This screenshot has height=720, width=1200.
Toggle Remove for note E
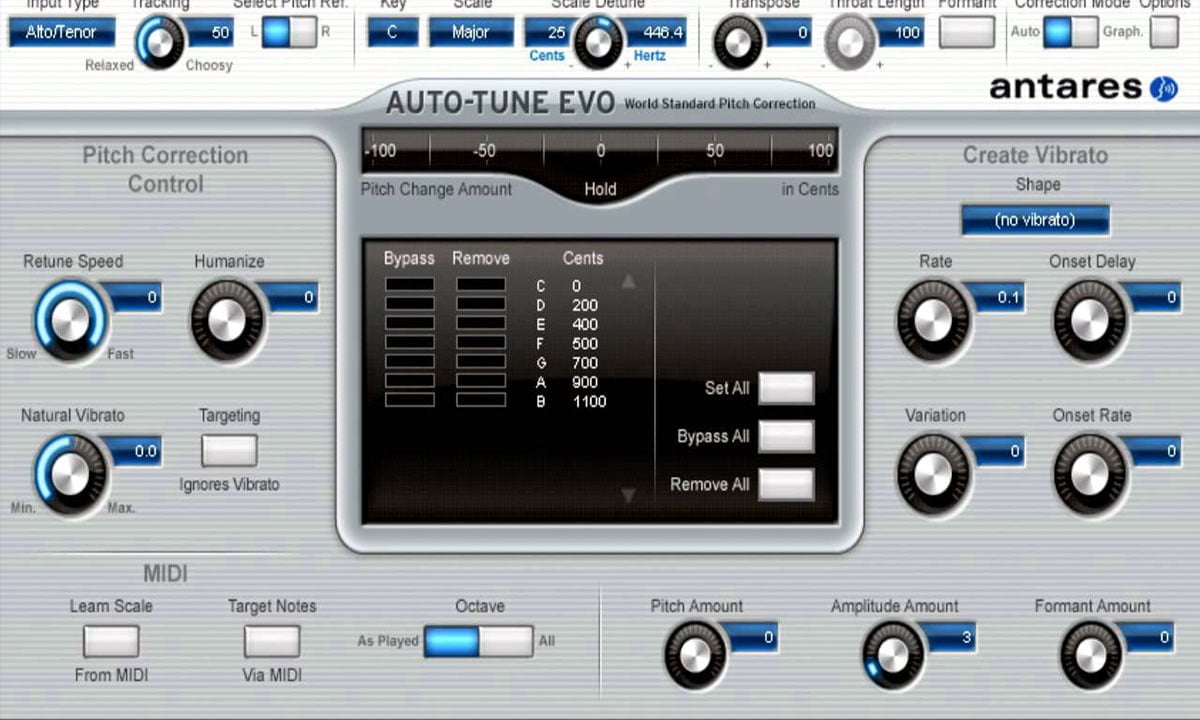[x=481, y=323]
